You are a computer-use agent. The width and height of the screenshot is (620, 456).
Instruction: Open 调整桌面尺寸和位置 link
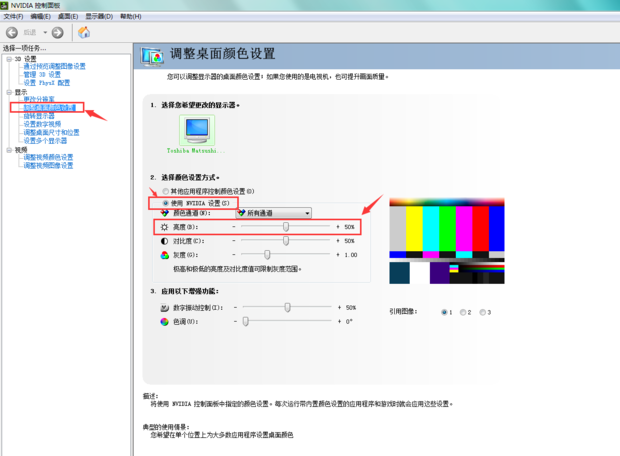pos(51,132)
